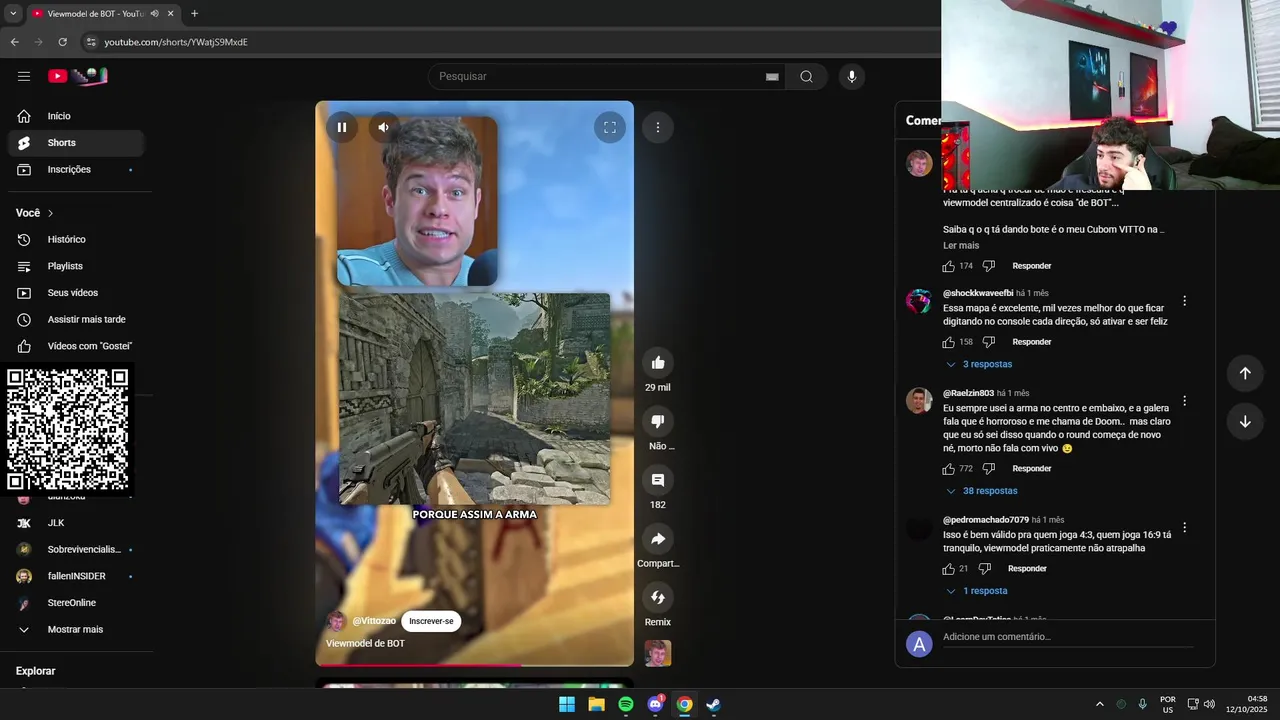Image resolution: width=1280 pixels, height=720 pixels.
Task: Click the YouTube logo
Action: pos(78,76)
